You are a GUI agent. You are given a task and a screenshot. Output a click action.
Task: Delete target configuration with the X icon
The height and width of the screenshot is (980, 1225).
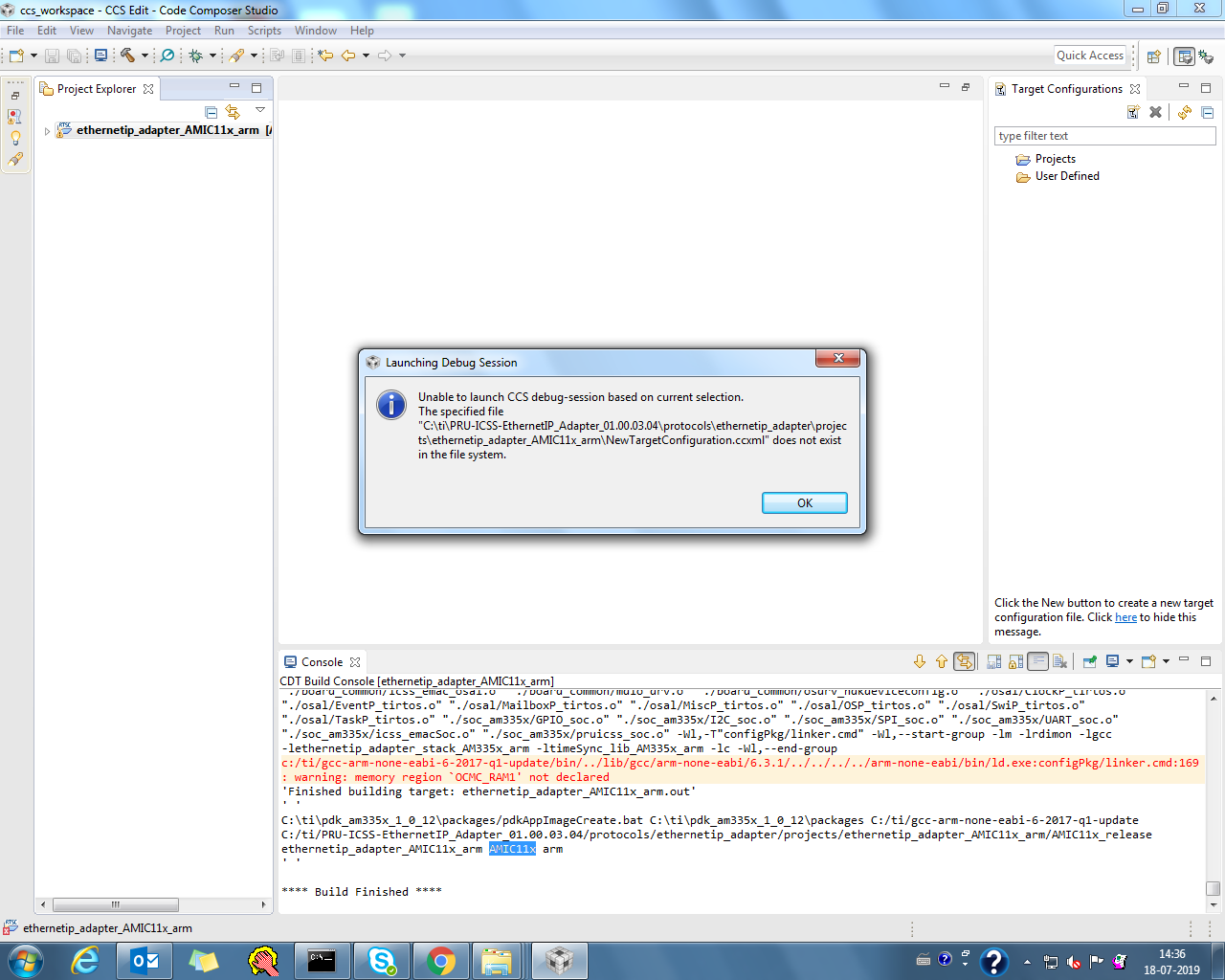pyautogui.click(x=1155, y=112)
